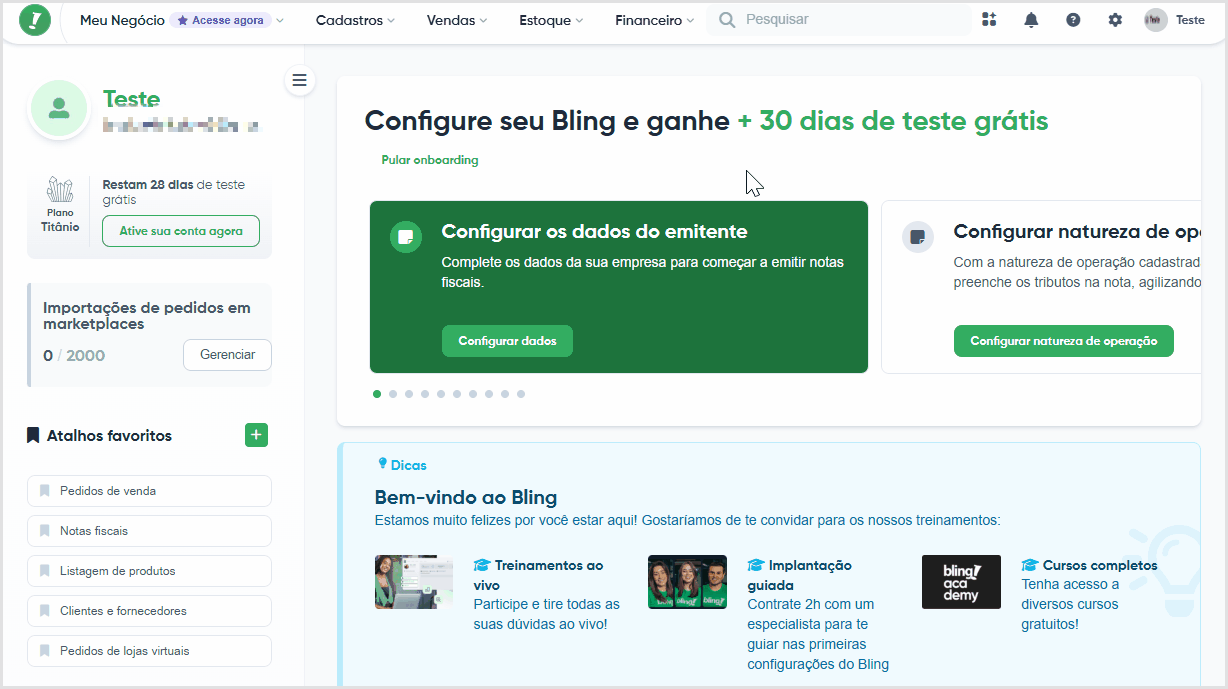
Task: Open the Treinamentos ao vivo link
Action: pos(539,575)
